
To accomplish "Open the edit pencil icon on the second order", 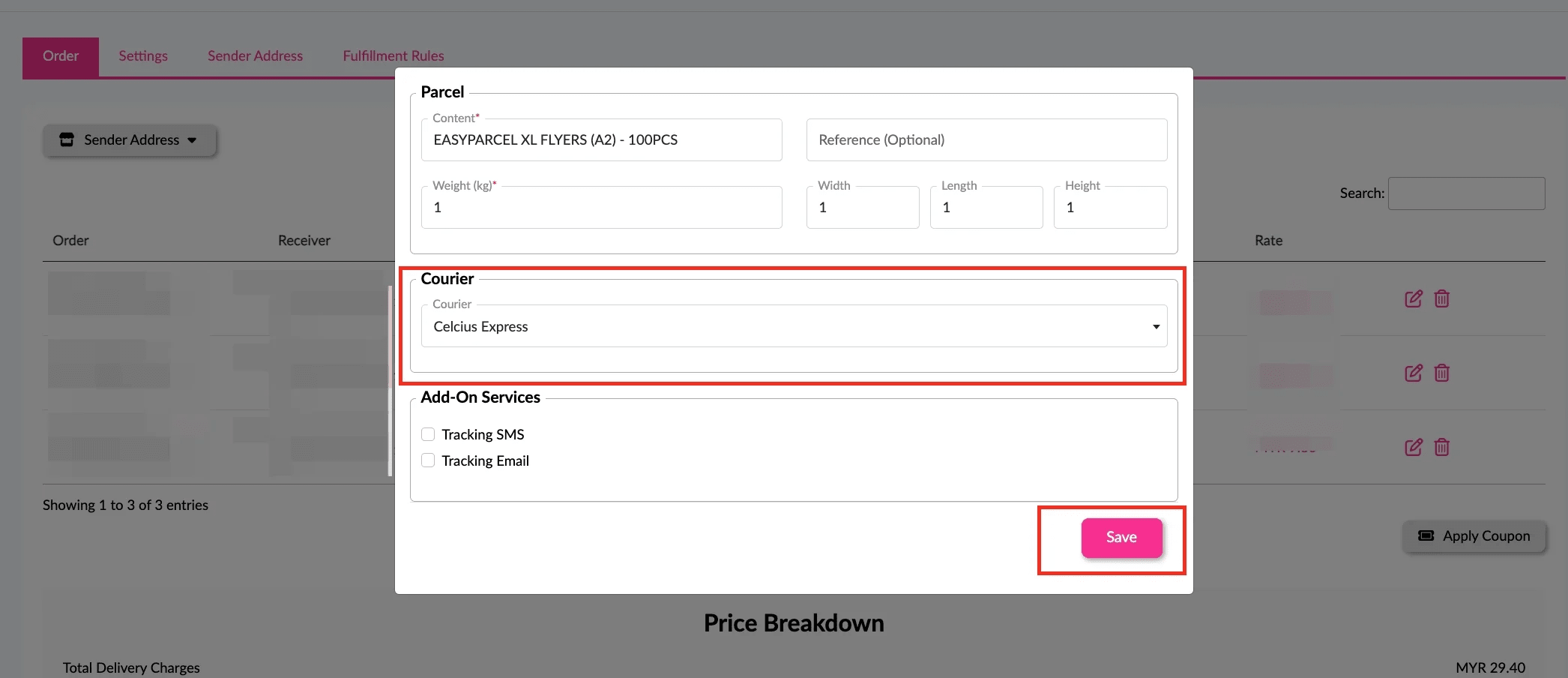I will [x=1414, y=373].
